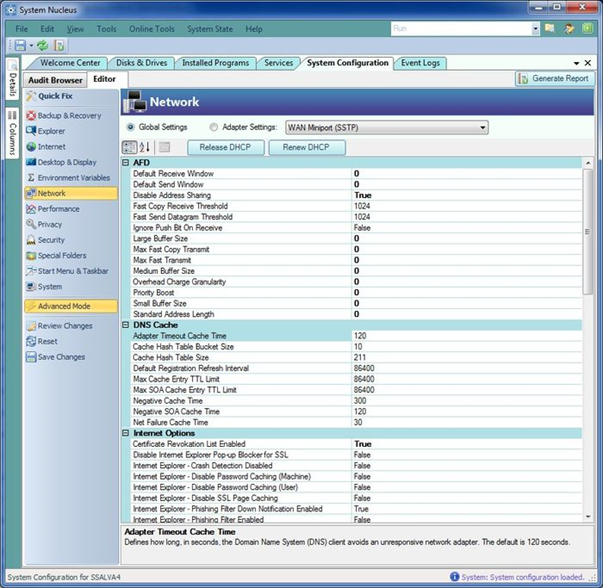This screenshot has height=588, width=603.
Task: Sort properties alphabetically with A-Z icon
Action: (x=144, y=147)
